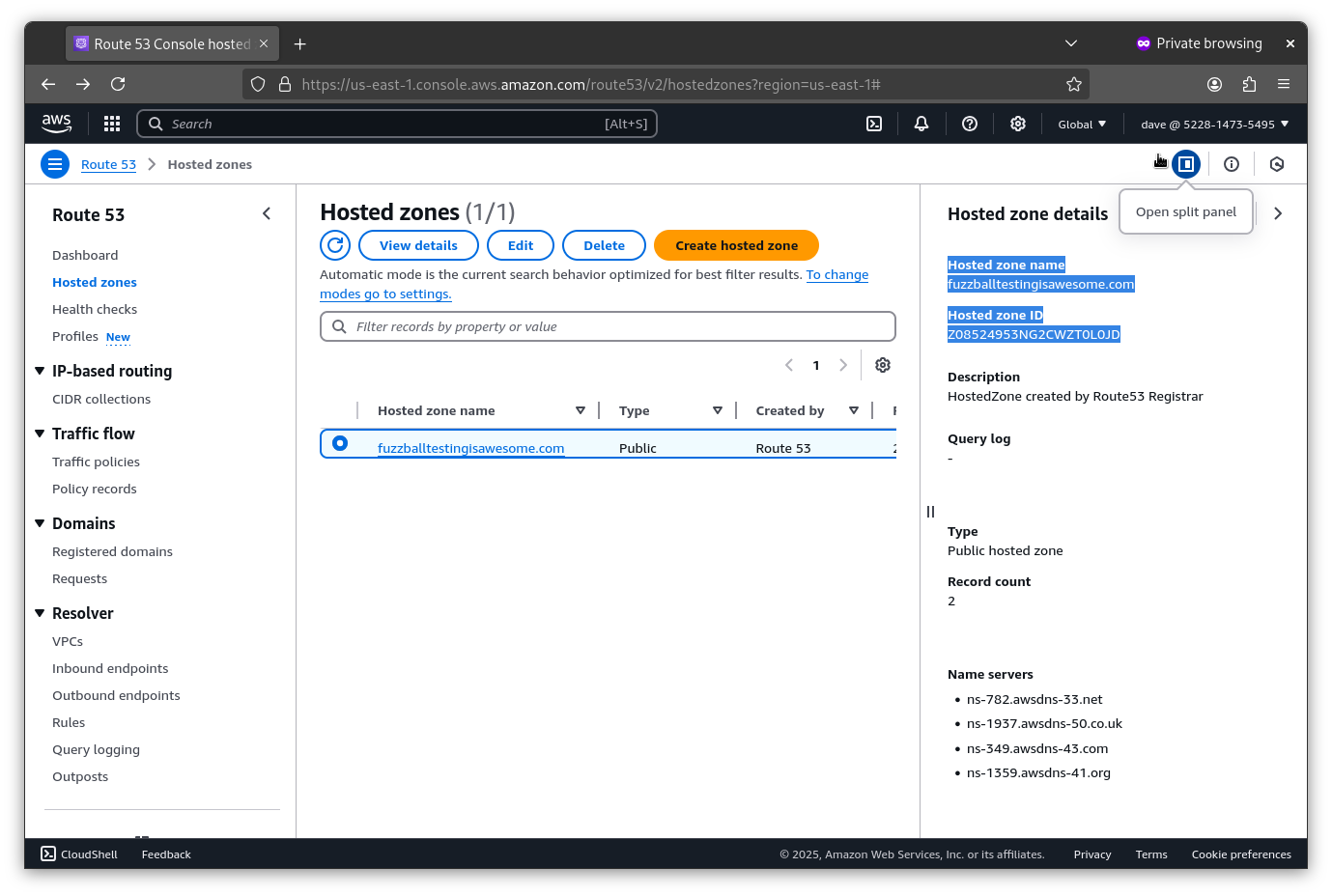
Task: Open the hexagon tutorials panel icon
Action: click(1277, 164)
